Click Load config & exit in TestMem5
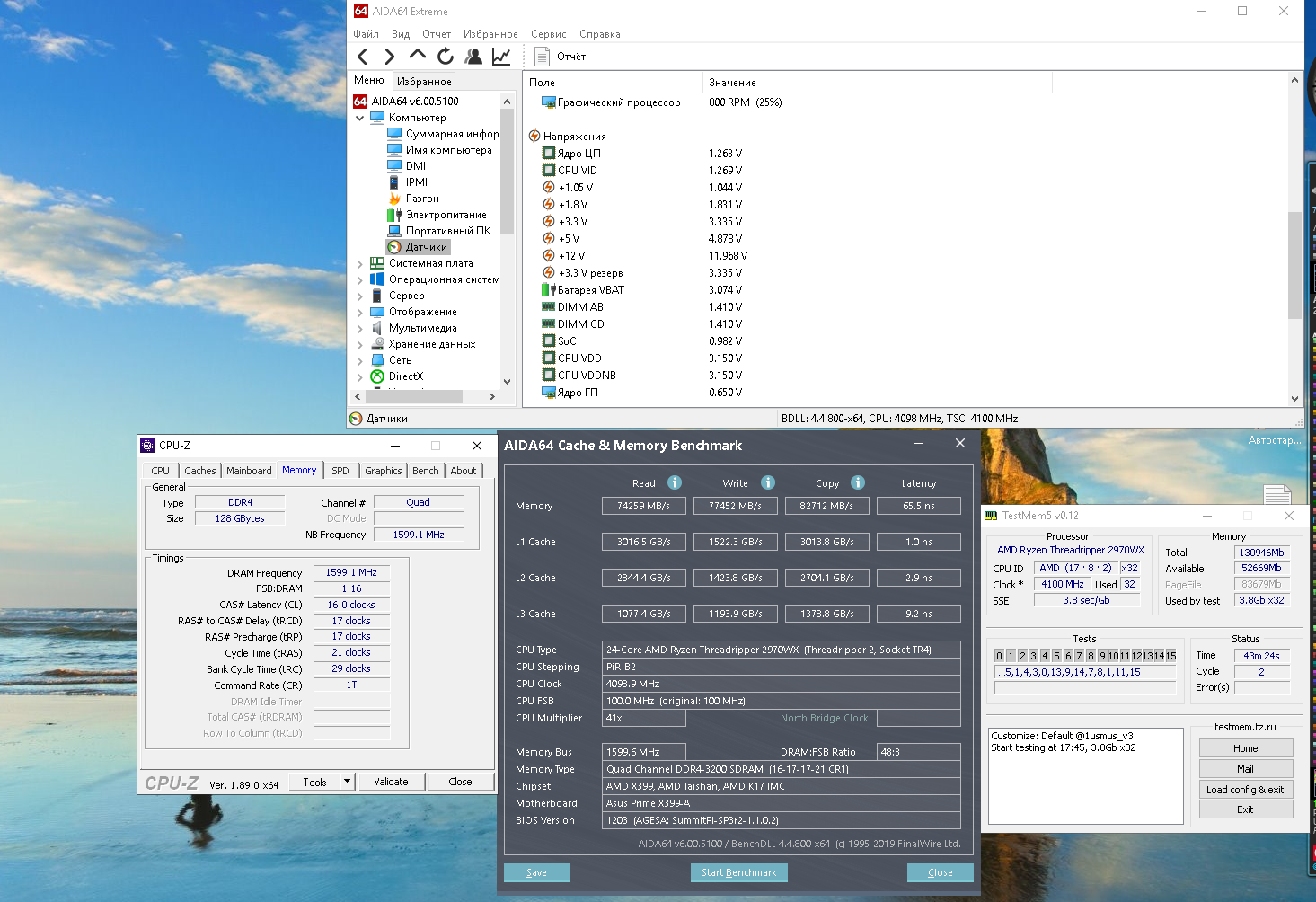This screenshot has width=1316, height=902. click(1246, 790)
